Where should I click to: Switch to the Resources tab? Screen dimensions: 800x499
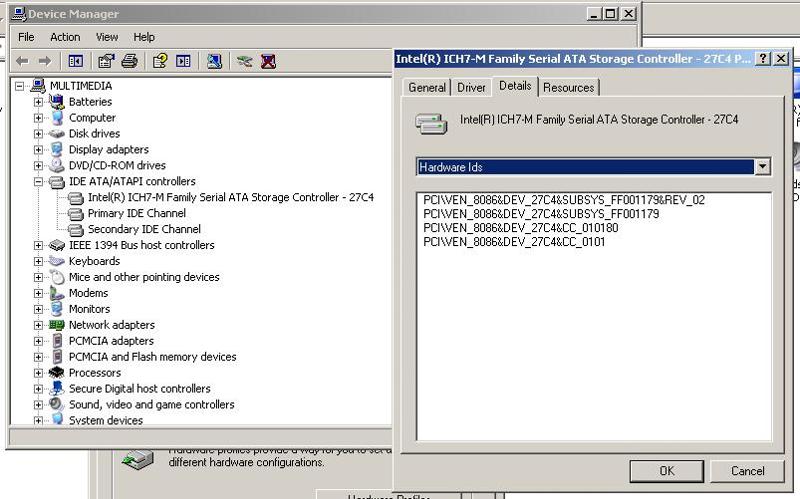click(568, 88)
